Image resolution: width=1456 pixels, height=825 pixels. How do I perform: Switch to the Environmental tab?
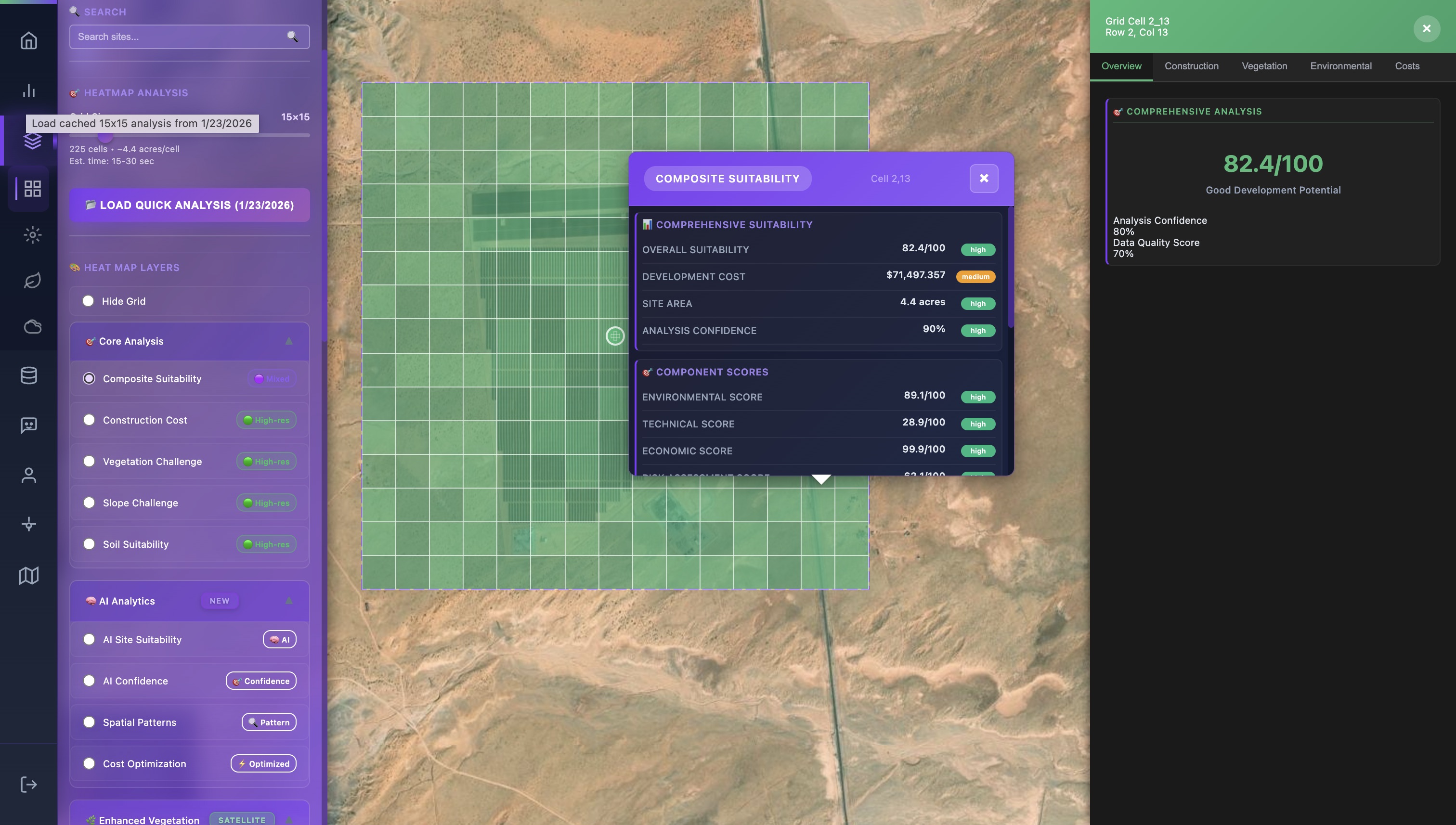(1341, 66)
